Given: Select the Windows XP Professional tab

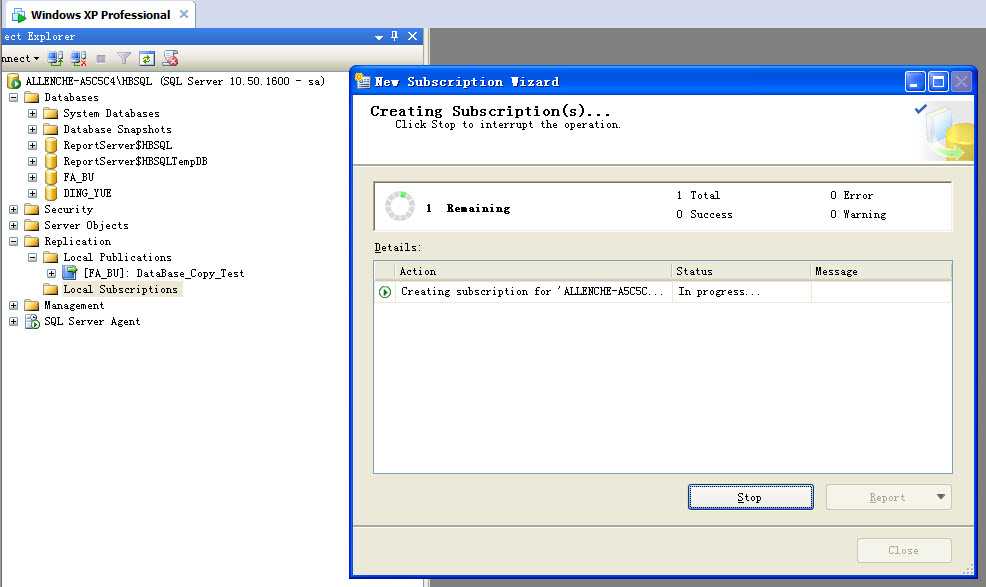Looking at the screenshot, I should (x=101, y=14).
